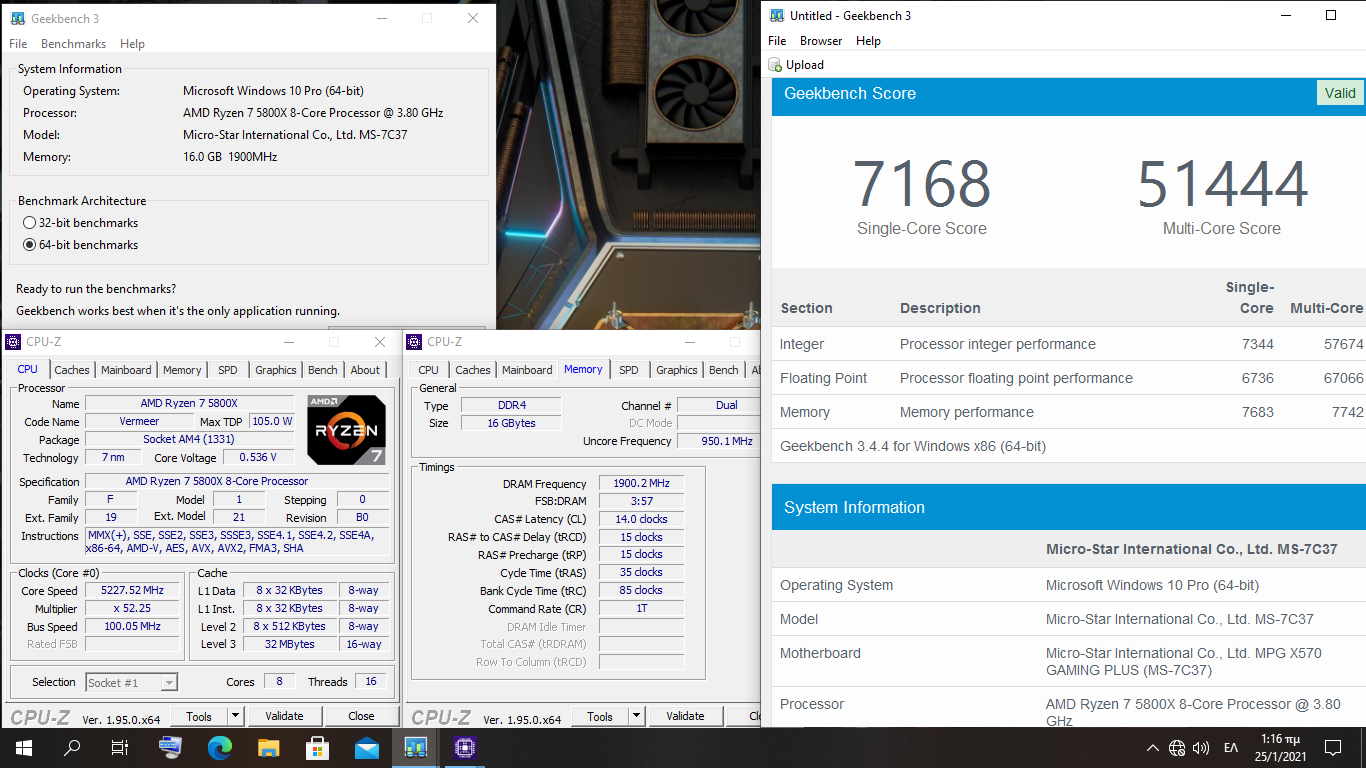Click ΕΛ language indicator in tray

1231,747
